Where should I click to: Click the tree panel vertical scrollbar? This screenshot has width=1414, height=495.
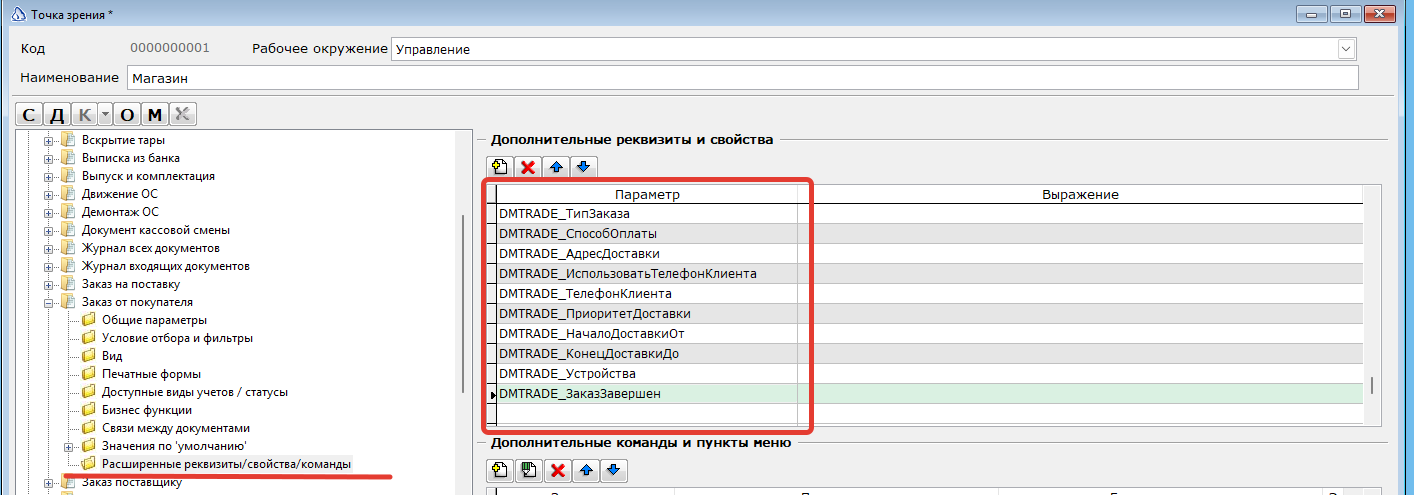coord(462,305)
